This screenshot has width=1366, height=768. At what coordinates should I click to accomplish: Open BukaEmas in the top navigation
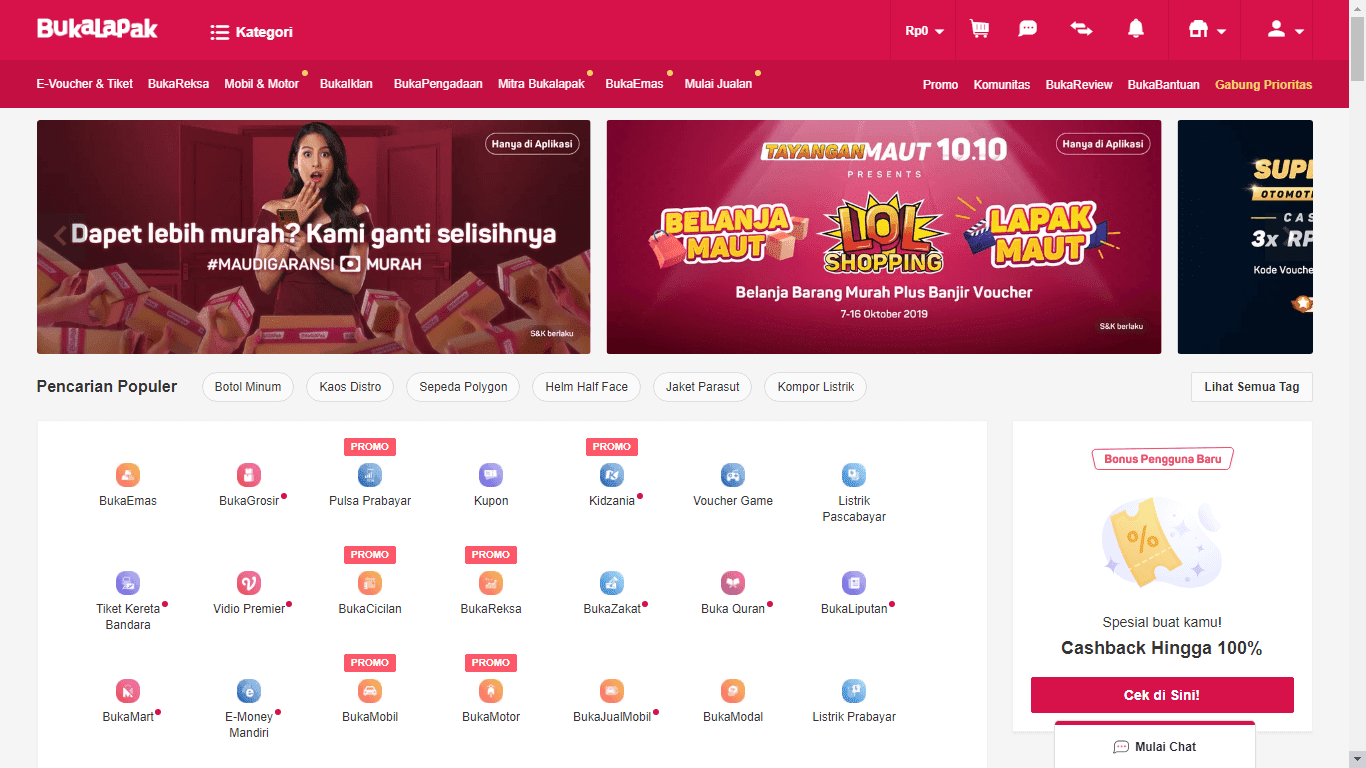634,84
